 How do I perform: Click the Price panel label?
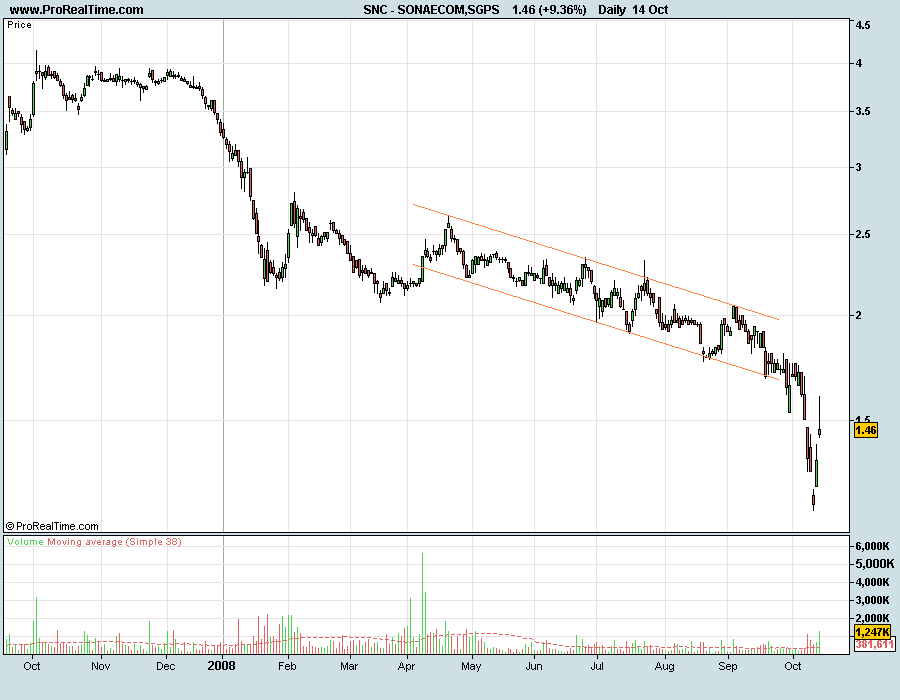tap(20, 25)
